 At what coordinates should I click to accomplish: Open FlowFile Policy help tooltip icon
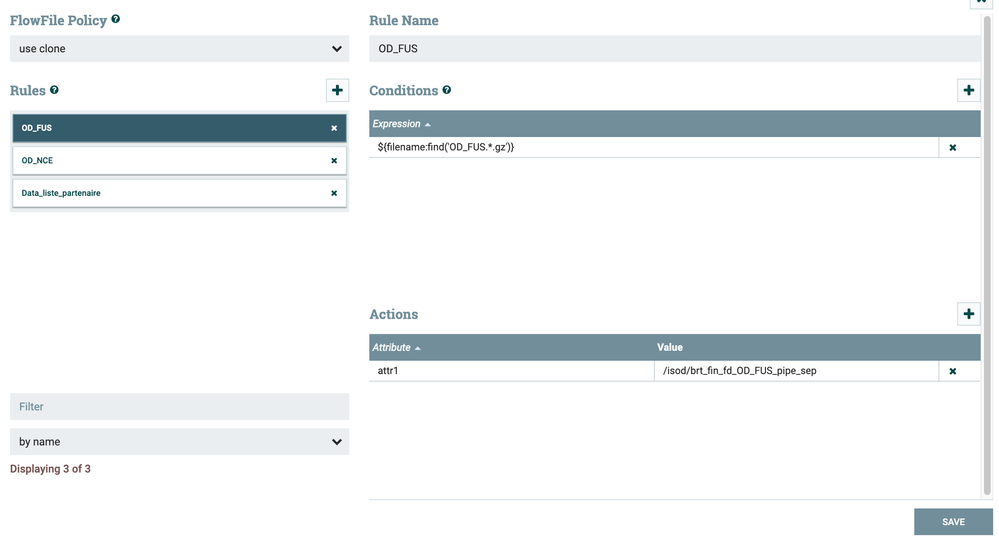116,19
